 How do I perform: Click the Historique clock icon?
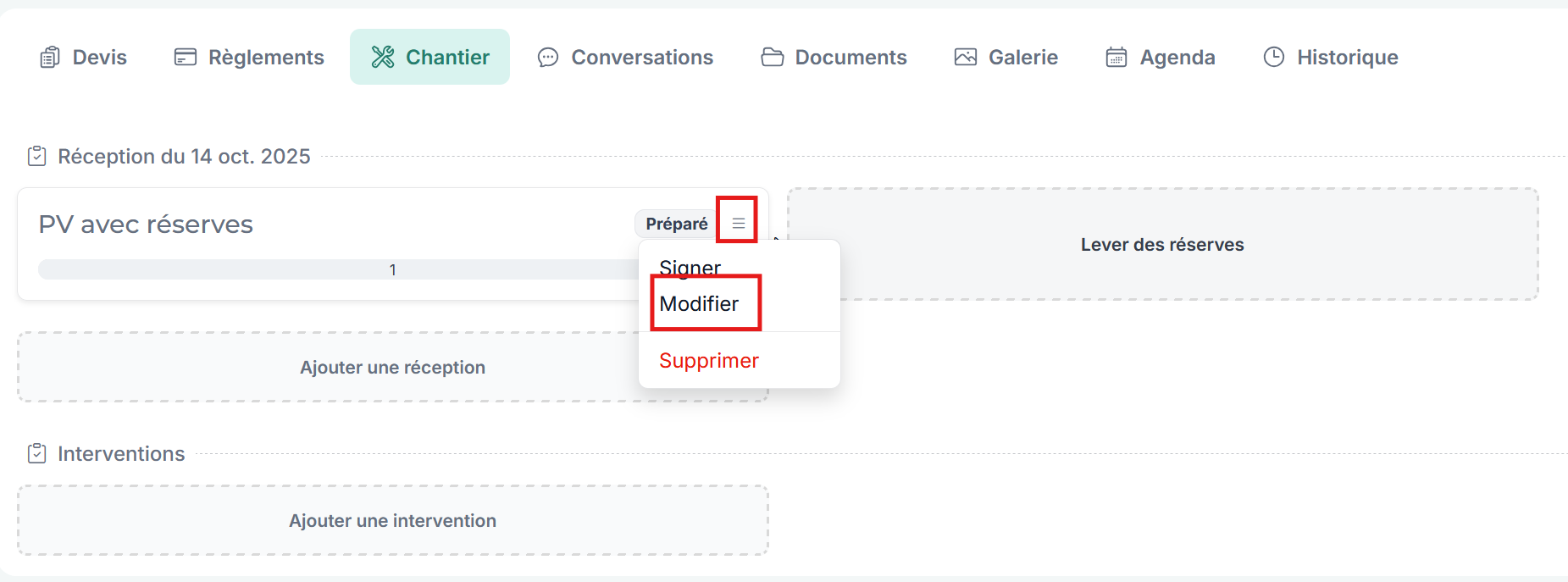1274,57
